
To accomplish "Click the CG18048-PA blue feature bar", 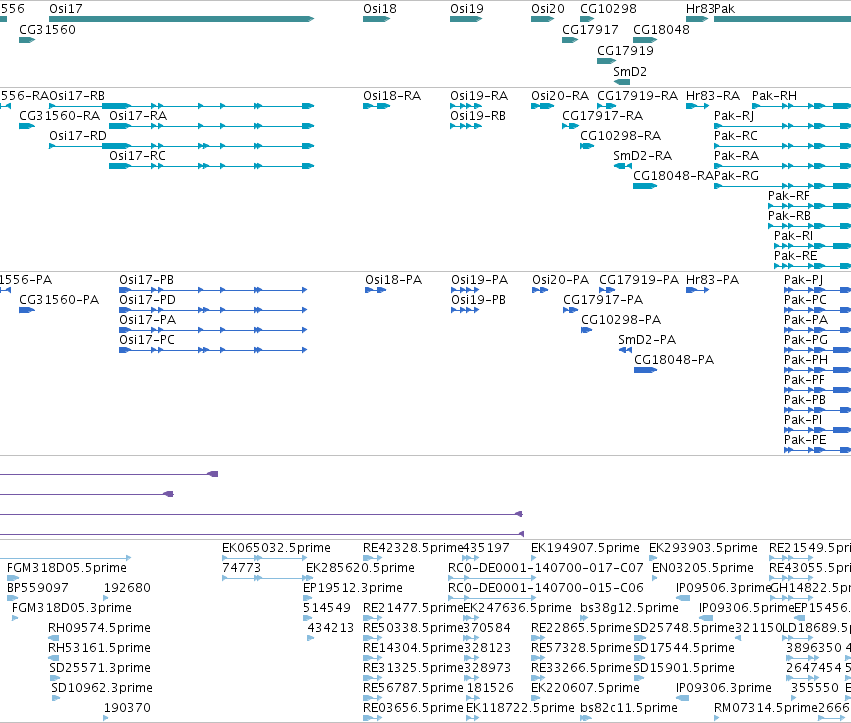I will pos(645,370).
